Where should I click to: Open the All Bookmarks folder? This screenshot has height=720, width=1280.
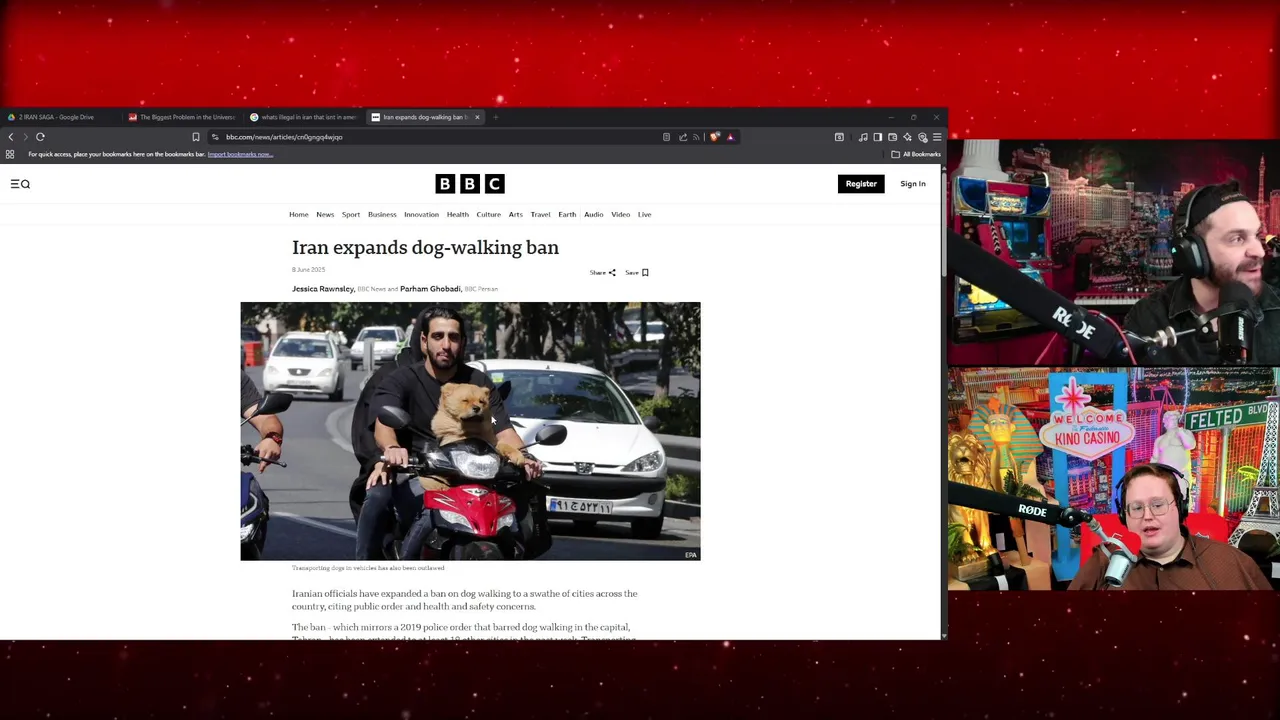[916, 154]
